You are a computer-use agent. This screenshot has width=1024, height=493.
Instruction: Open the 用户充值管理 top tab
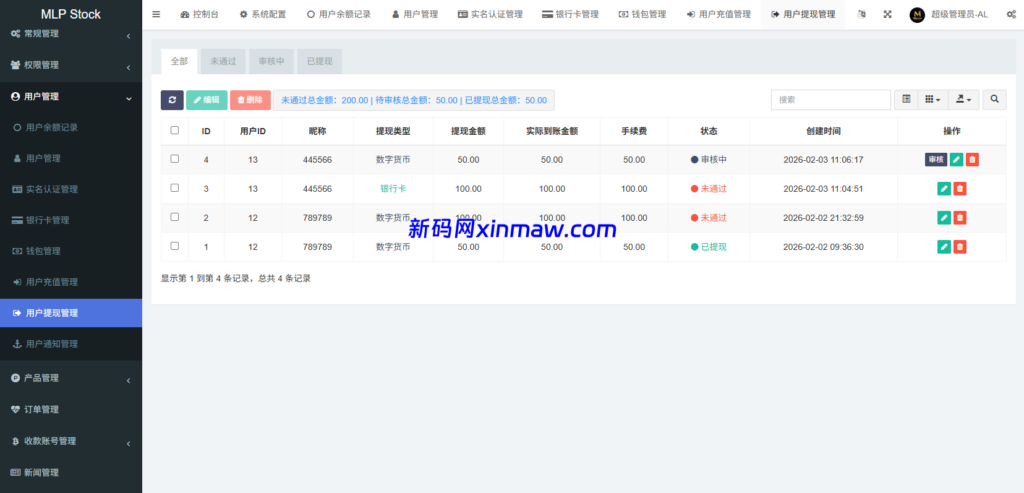[718, 14]
